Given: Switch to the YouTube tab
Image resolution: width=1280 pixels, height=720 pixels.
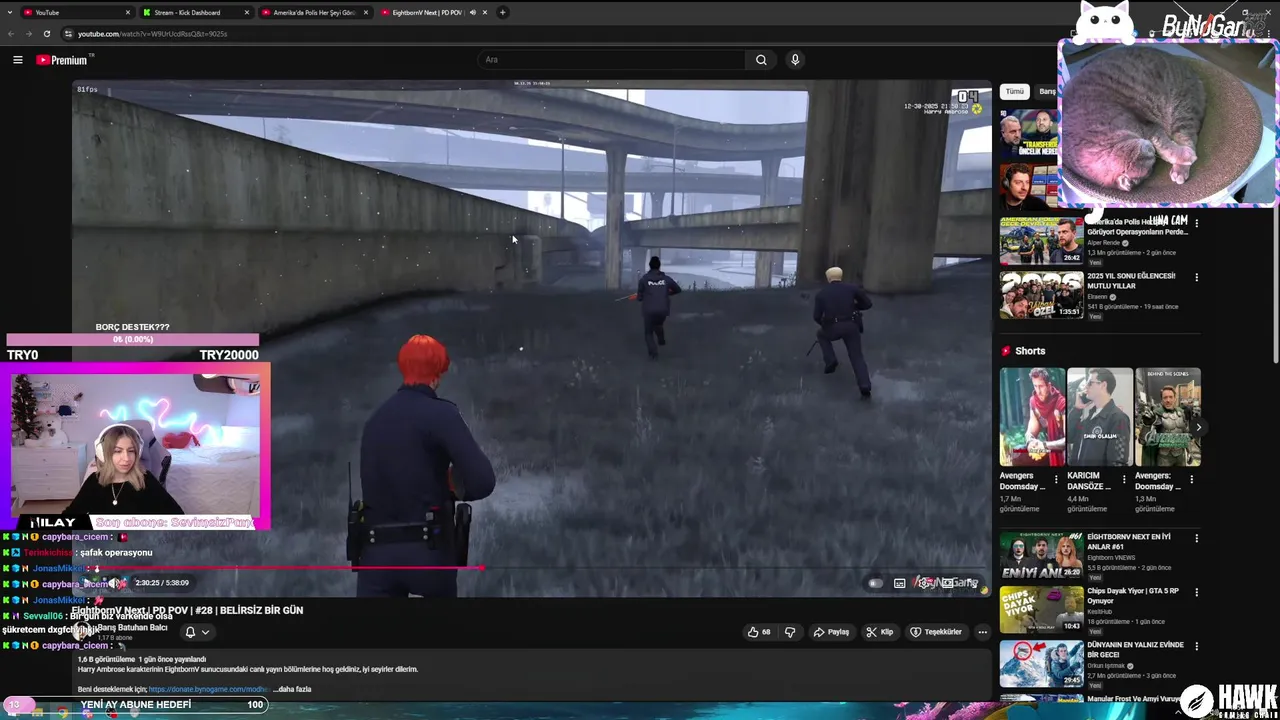Looking at the screenshot, I should 78,12.
